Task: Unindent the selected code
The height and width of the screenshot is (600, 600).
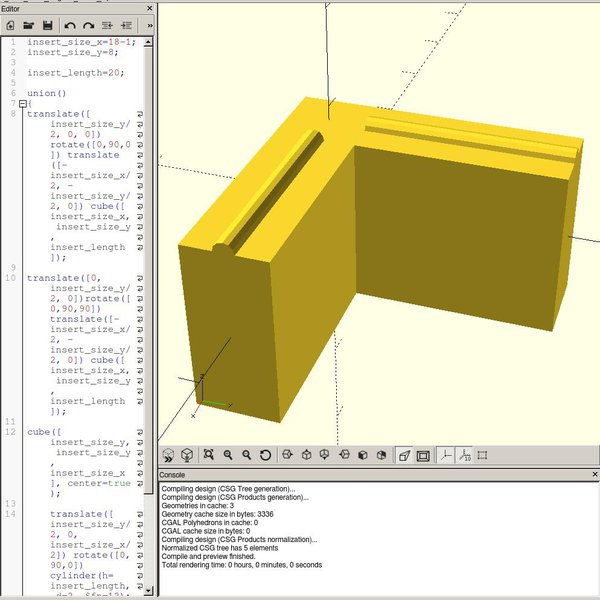Action: click(x=108, y=25)
